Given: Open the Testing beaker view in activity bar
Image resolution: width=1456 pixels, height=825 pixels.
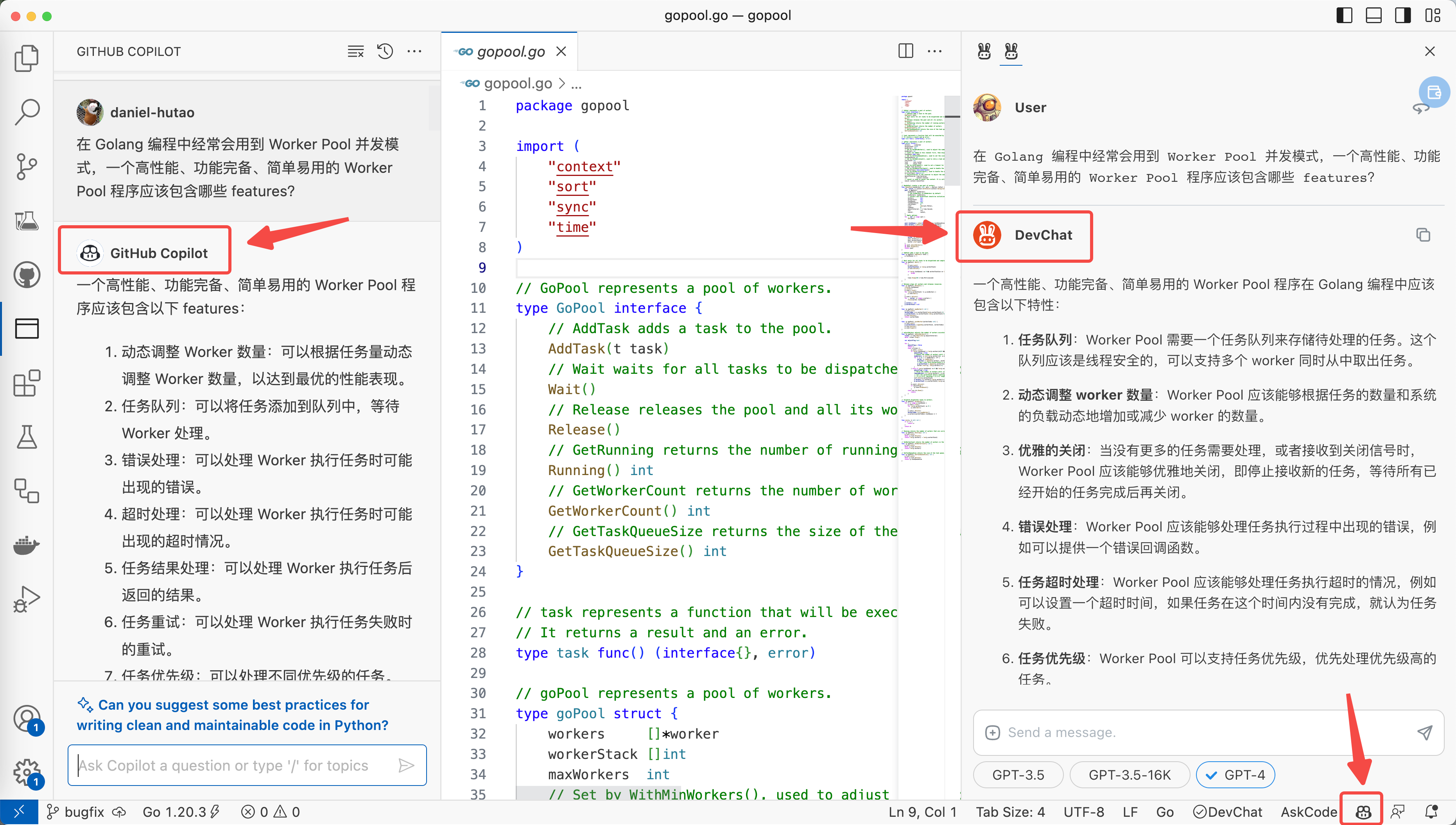Looking at the screenshot, I should click(x=27, y=438).
